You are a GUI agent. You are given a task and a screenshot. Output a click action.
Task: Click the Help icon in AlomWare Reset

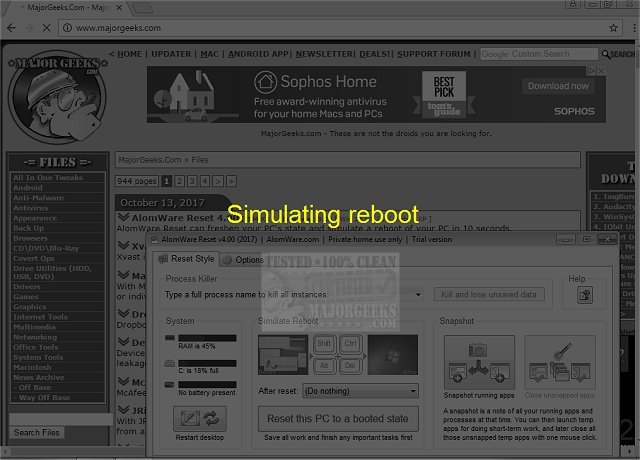[x=584, y=295]
